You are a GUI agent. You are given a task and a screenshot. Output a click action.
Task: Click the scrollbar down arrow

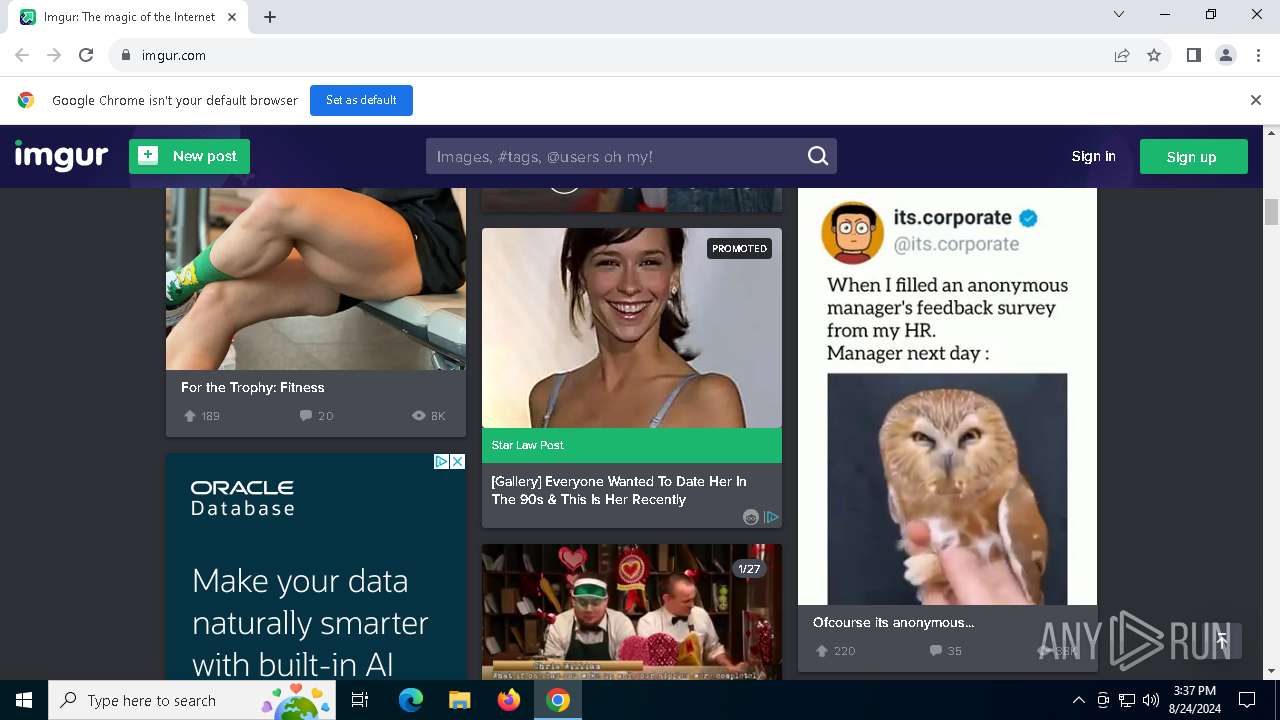click(1272, 671)
